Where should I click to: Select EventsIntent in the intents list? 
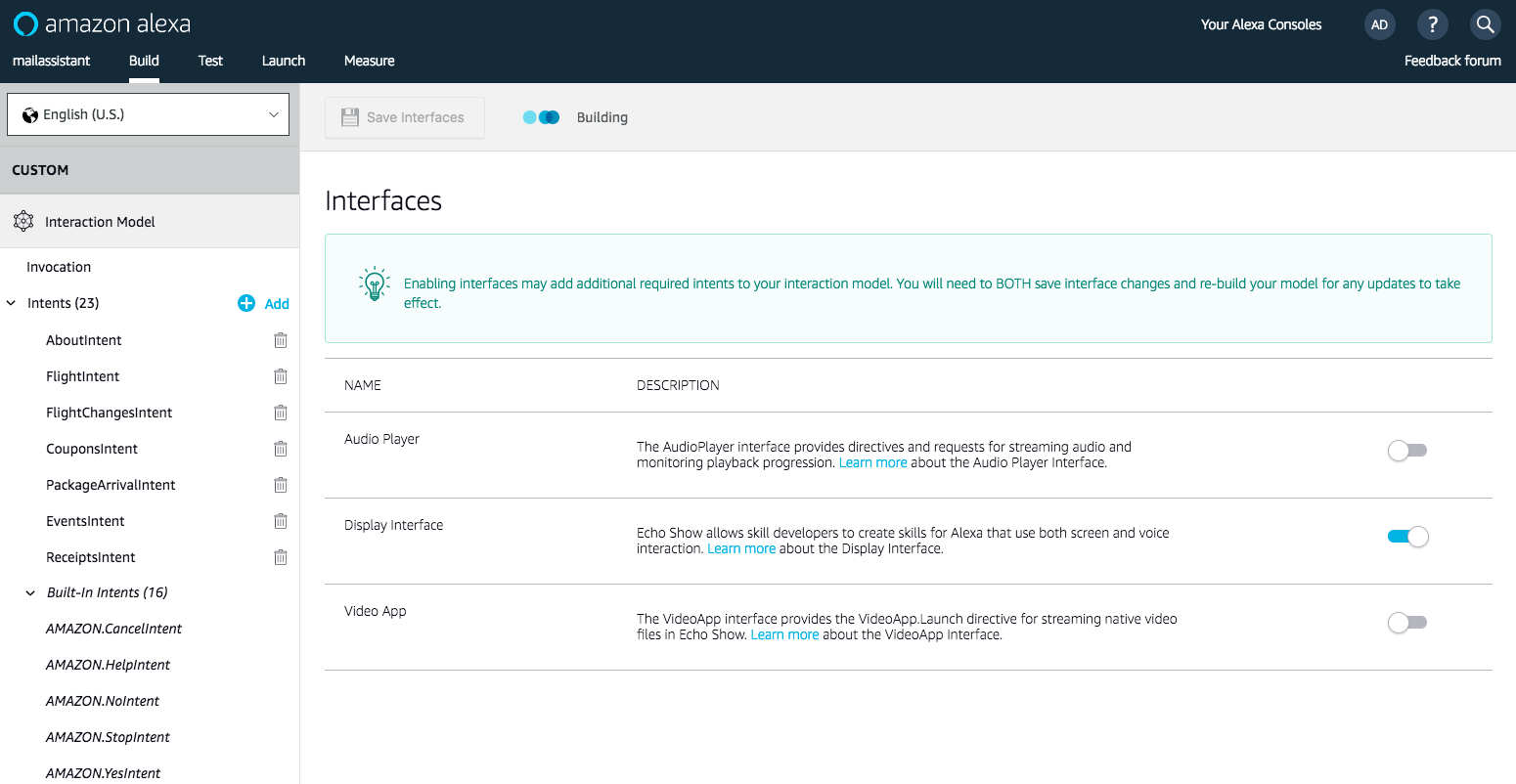[x=85, y=521]
